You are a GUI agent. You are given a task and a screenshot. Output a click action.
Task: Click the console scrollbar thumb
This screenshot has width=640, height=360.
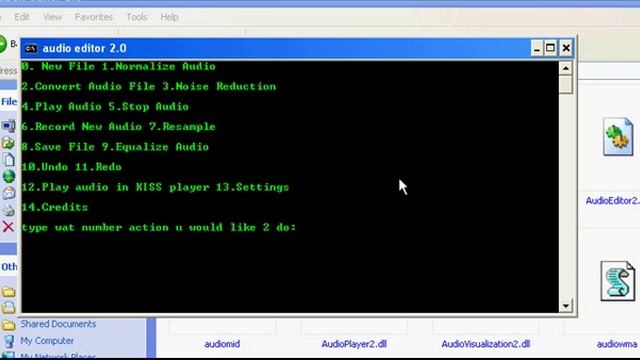(x=565, y=84)
